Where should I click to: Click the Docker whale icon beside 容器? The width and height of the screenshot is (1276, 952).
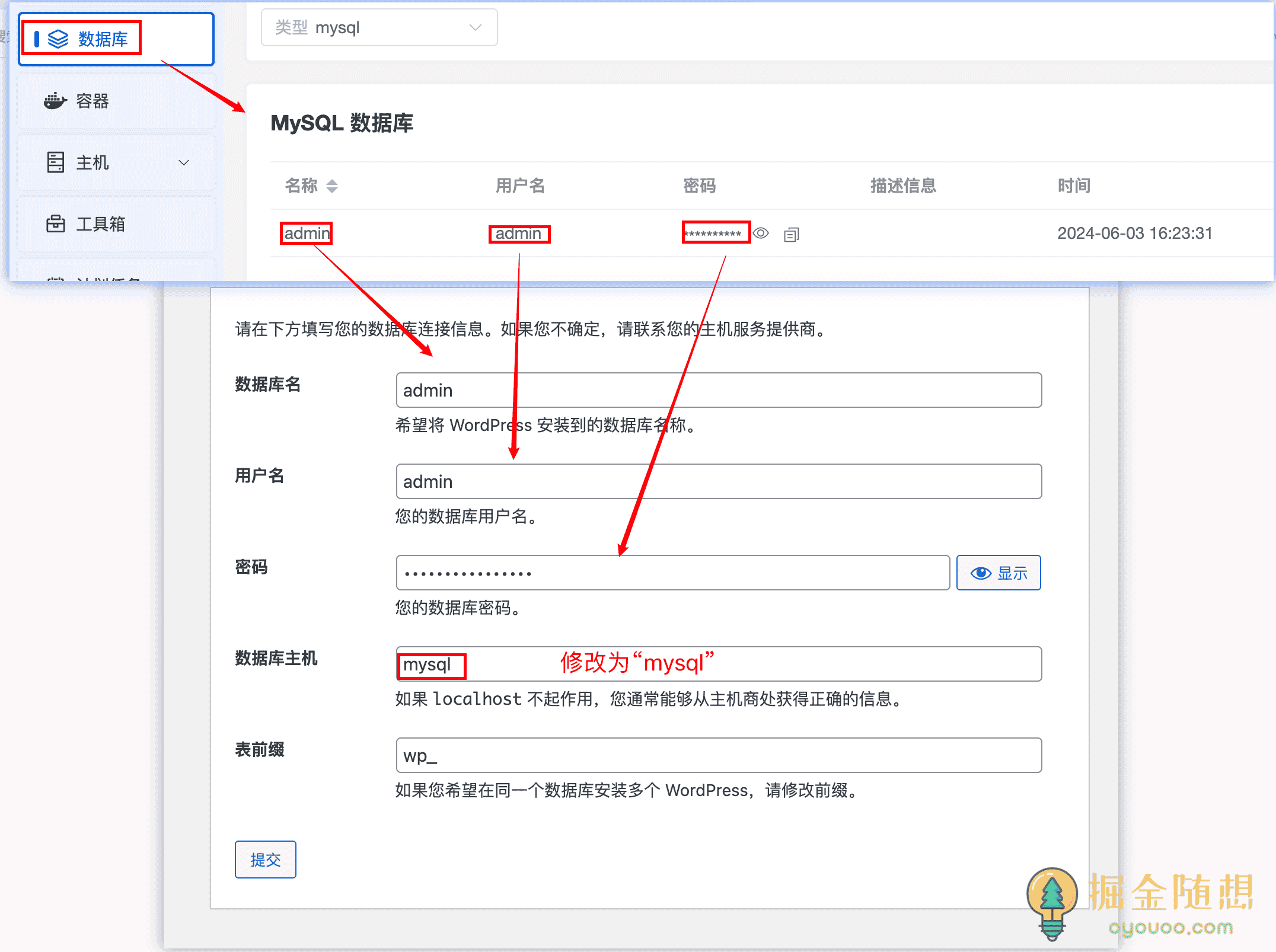click(55, 101)
